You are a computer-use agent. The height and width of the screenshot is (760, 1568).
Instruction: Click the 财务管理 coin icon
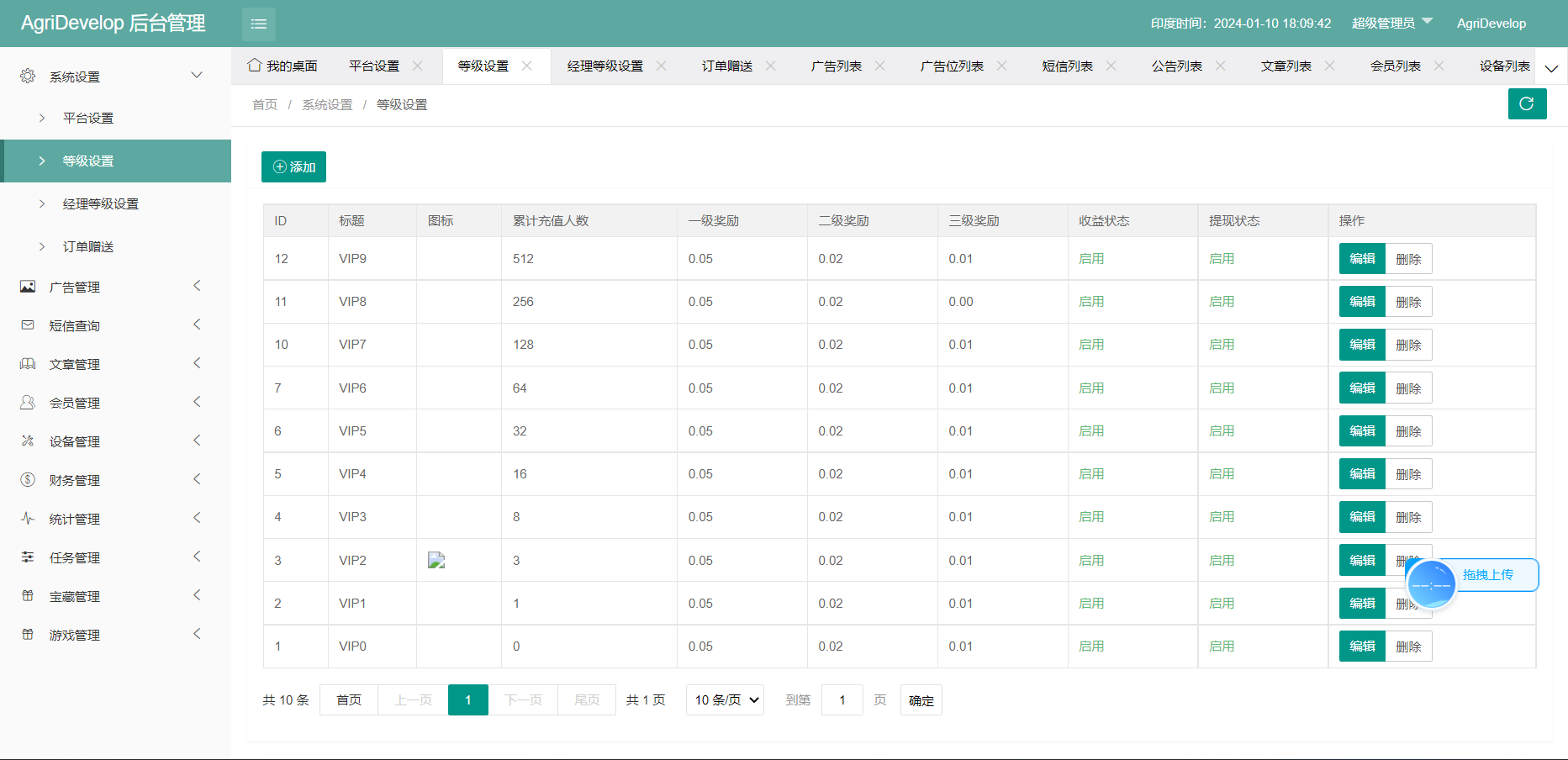(x=28, y=479)
